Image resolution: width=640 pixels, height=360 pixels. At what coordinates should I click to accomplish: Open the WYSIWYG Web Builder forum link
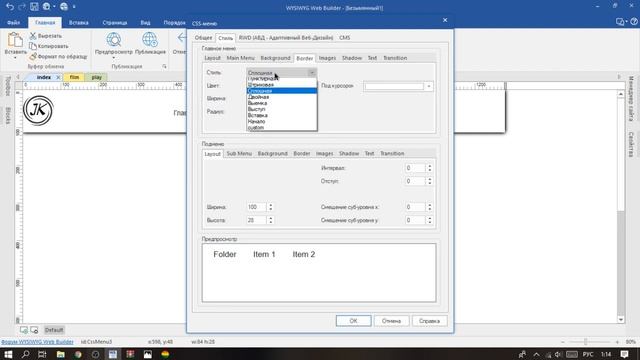pos(37,342)
